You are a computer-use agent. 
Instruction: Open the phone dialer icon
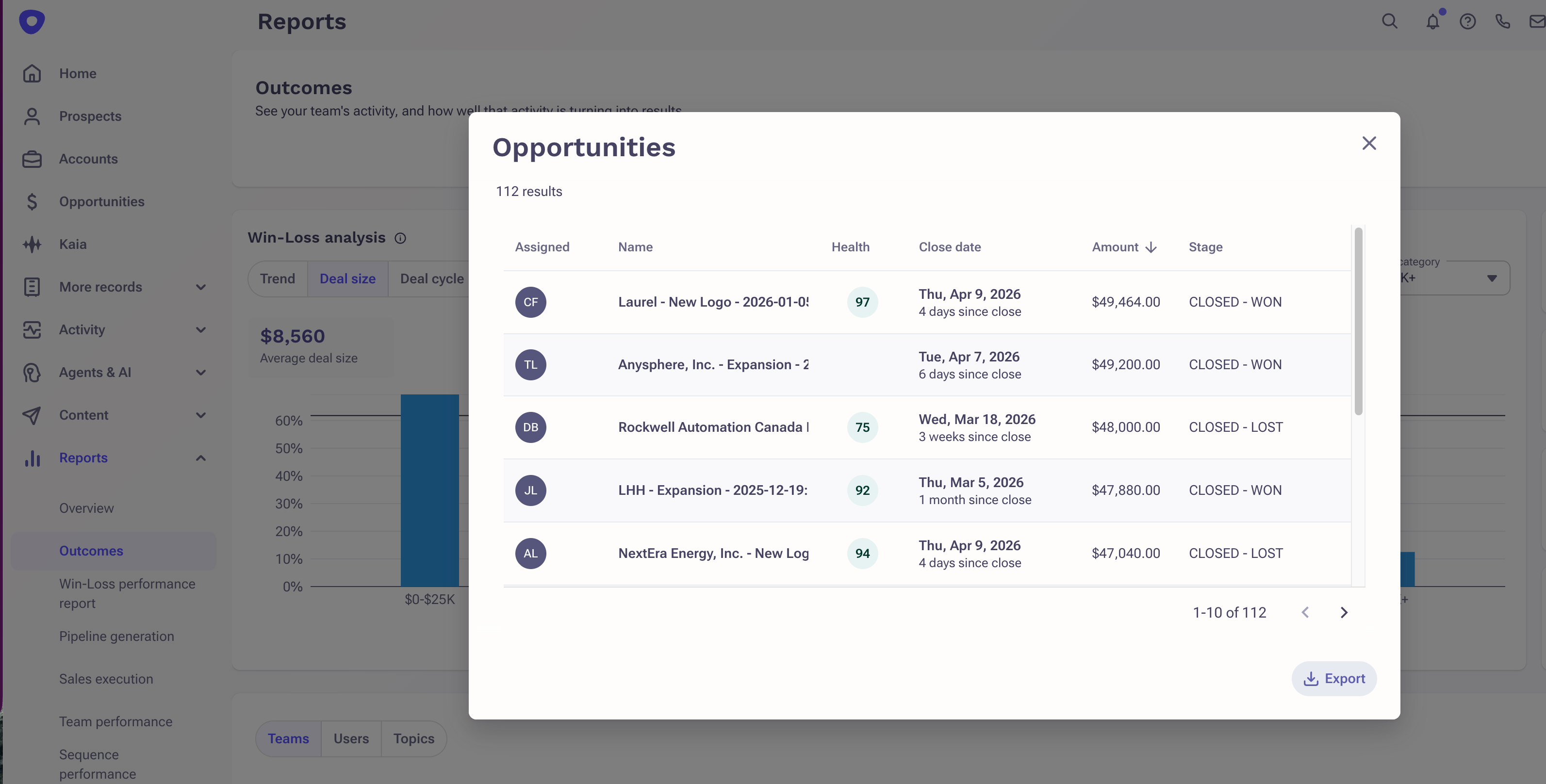pos(1502,22)
